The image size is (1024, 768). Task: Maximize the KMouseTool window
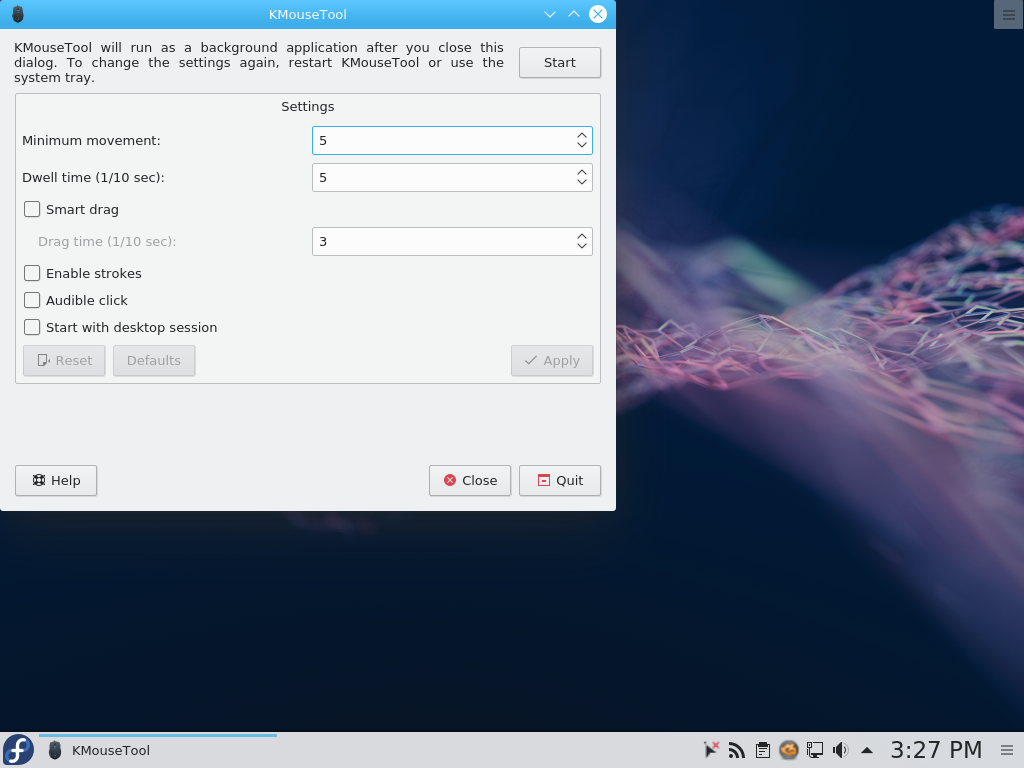pos(573,14)
